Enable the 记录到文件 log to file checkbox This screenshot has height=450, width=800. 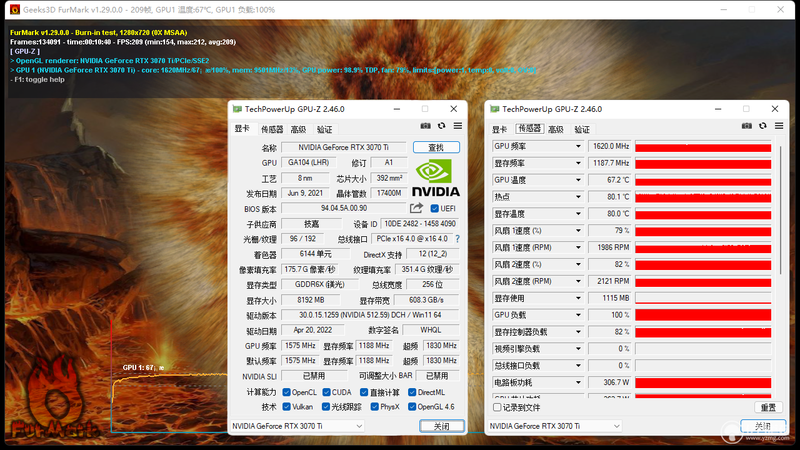click(x=497, y=407)
